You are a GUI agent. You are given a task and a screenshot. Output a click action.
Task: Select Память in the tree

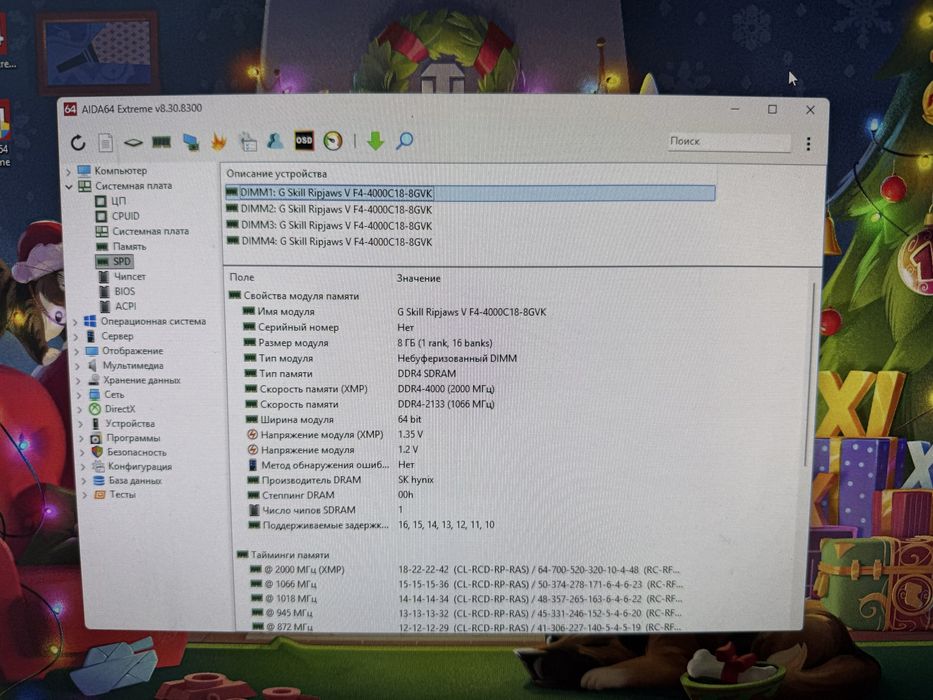(x=121, y=246)
